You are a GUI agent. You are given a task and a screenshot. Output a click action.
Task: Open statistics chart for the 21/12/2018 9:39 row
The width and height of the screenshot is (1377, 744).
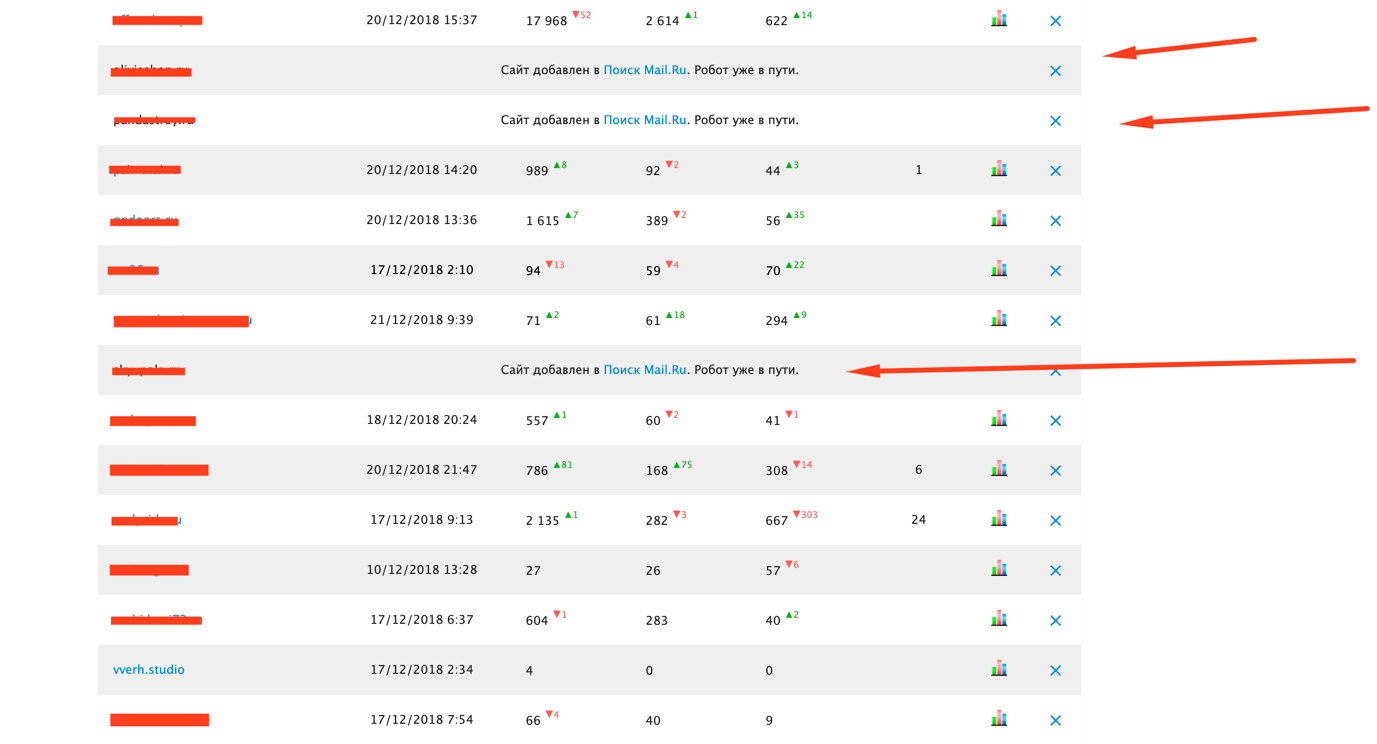(999, 319)
